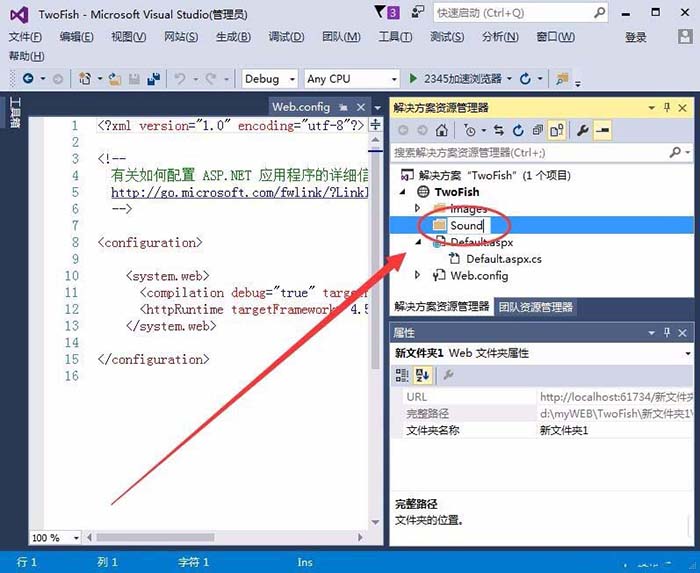
Task: Click the editor horizontal scrollbar thumb
Action: coord(155,538)
